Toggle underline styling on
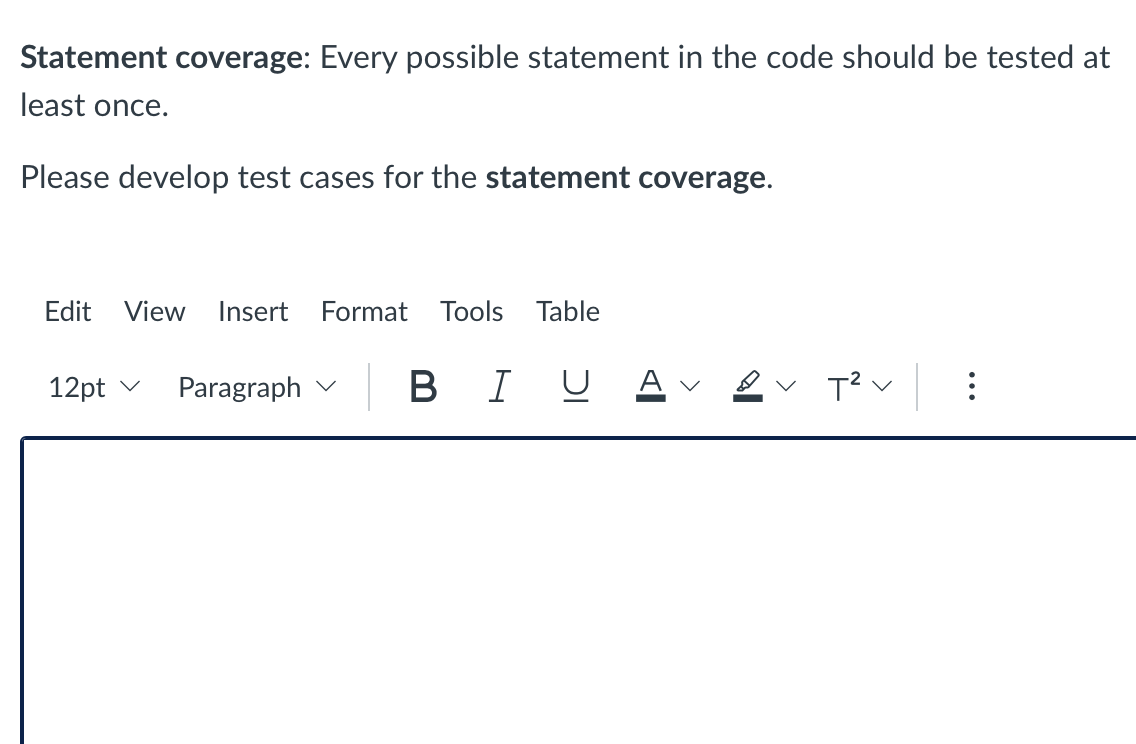The height and width of the screenshot is (744, 1136). (x=575, y=387)
